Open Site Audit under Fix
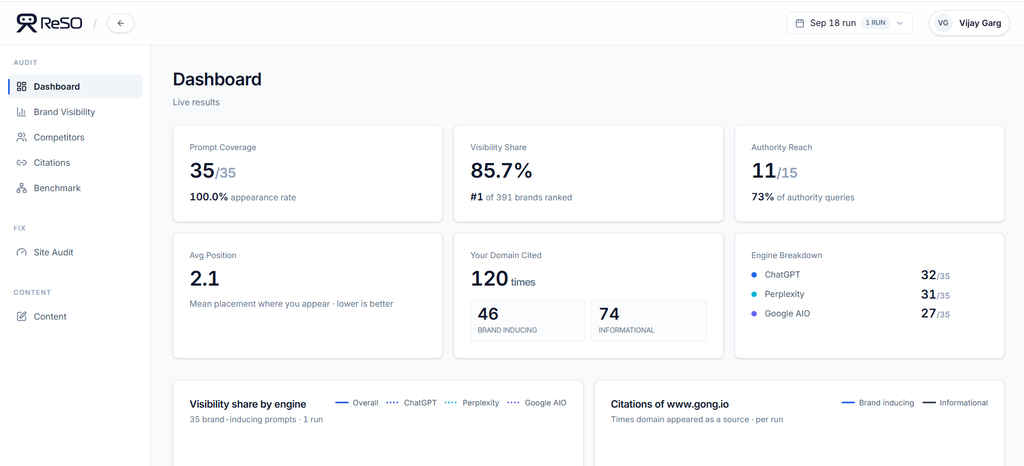The image size is (1024, 466). [75, 253]
